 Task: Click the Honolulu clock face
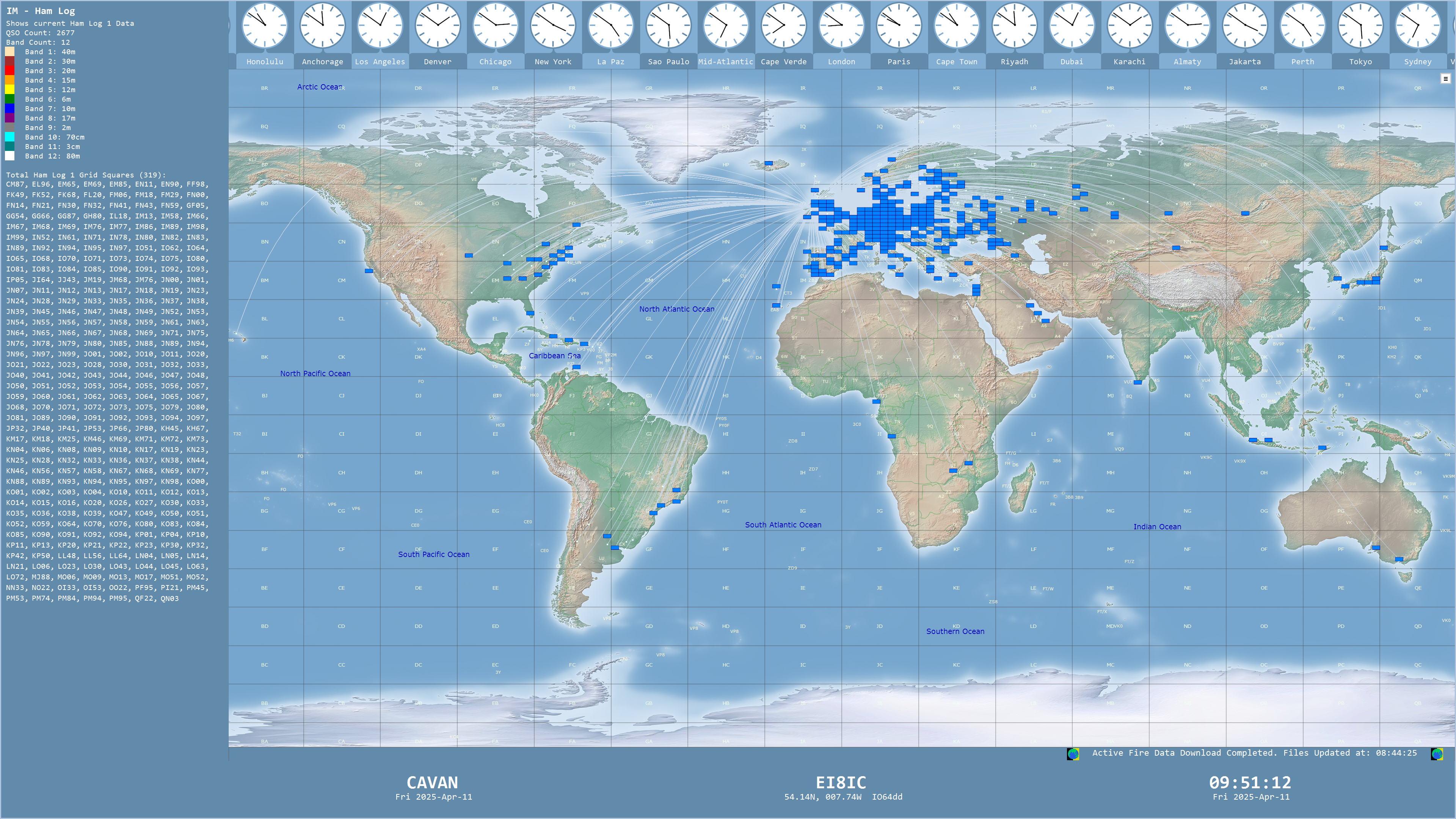(x=265, y=25)
